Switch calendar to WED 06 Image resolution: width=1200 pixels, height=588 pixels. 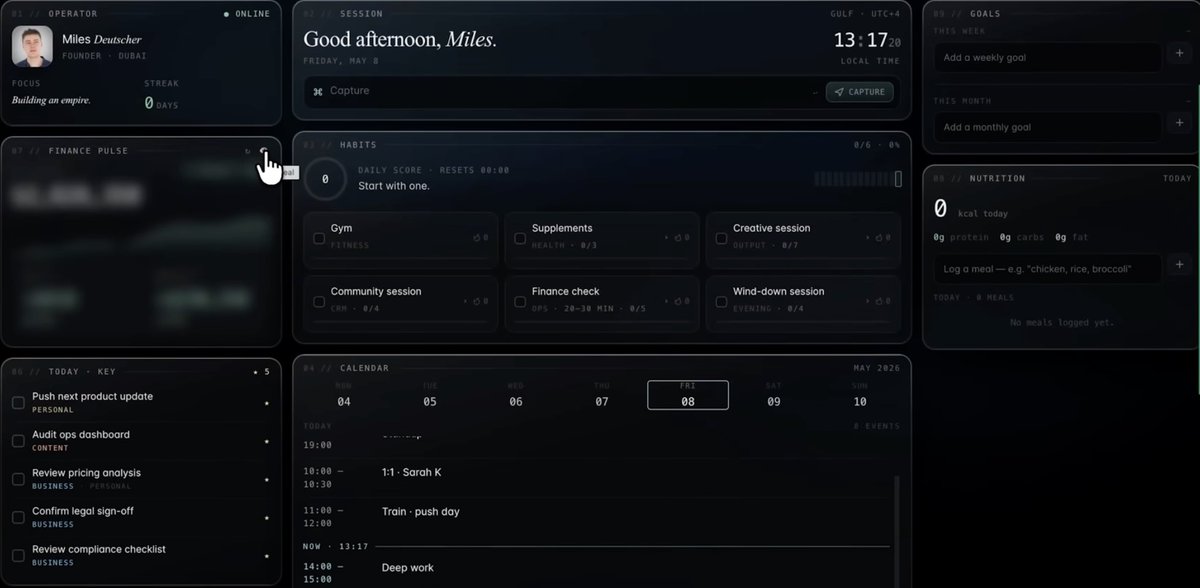click(516, 395)
